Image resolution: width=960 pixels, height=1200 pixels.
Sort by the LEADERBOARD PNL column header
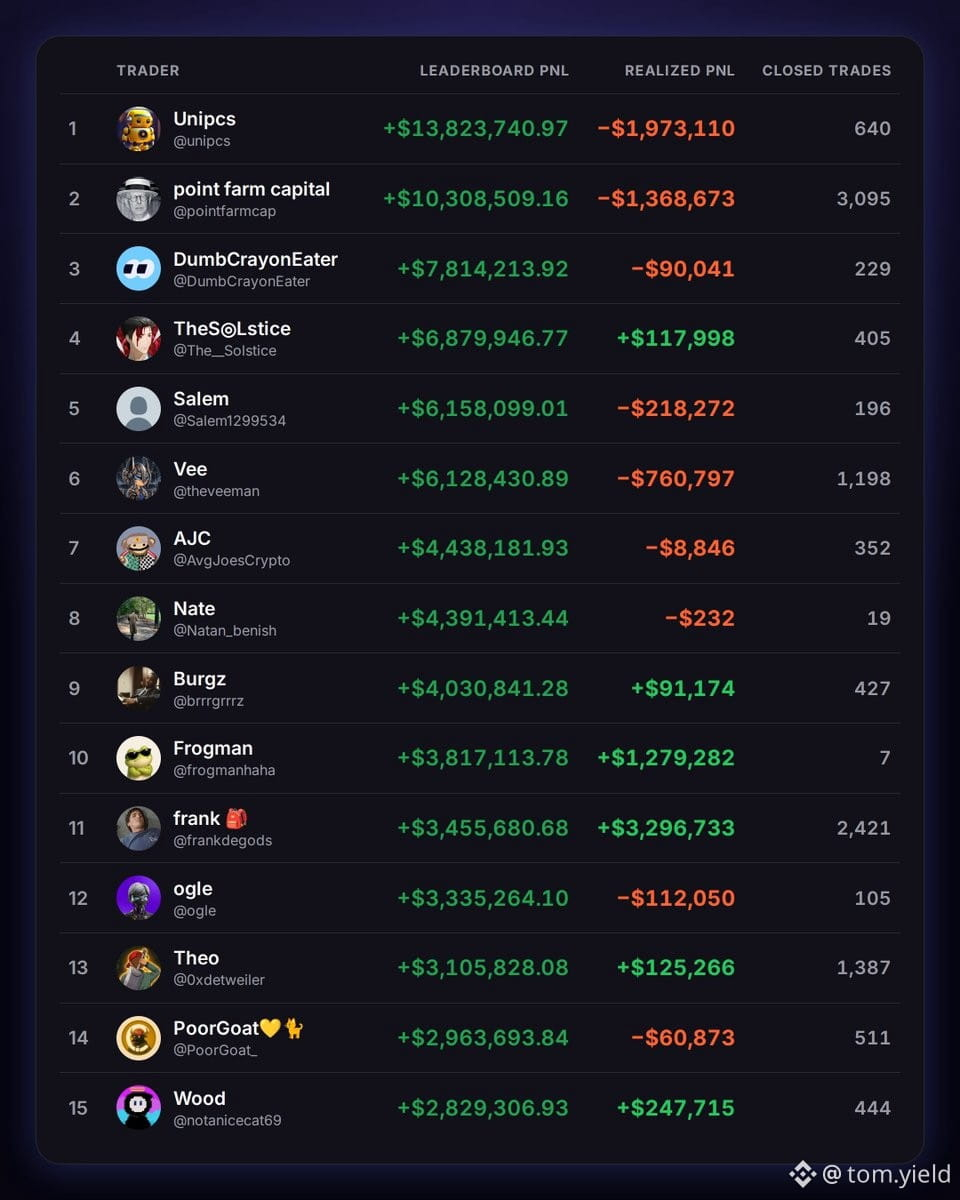coord(494,71)
